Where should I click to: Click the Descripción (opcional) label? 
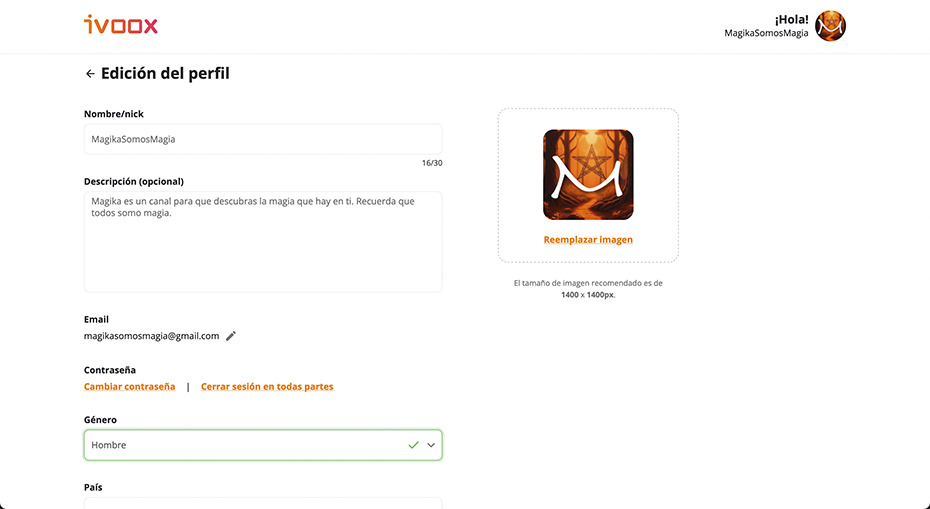click(133, 182)
